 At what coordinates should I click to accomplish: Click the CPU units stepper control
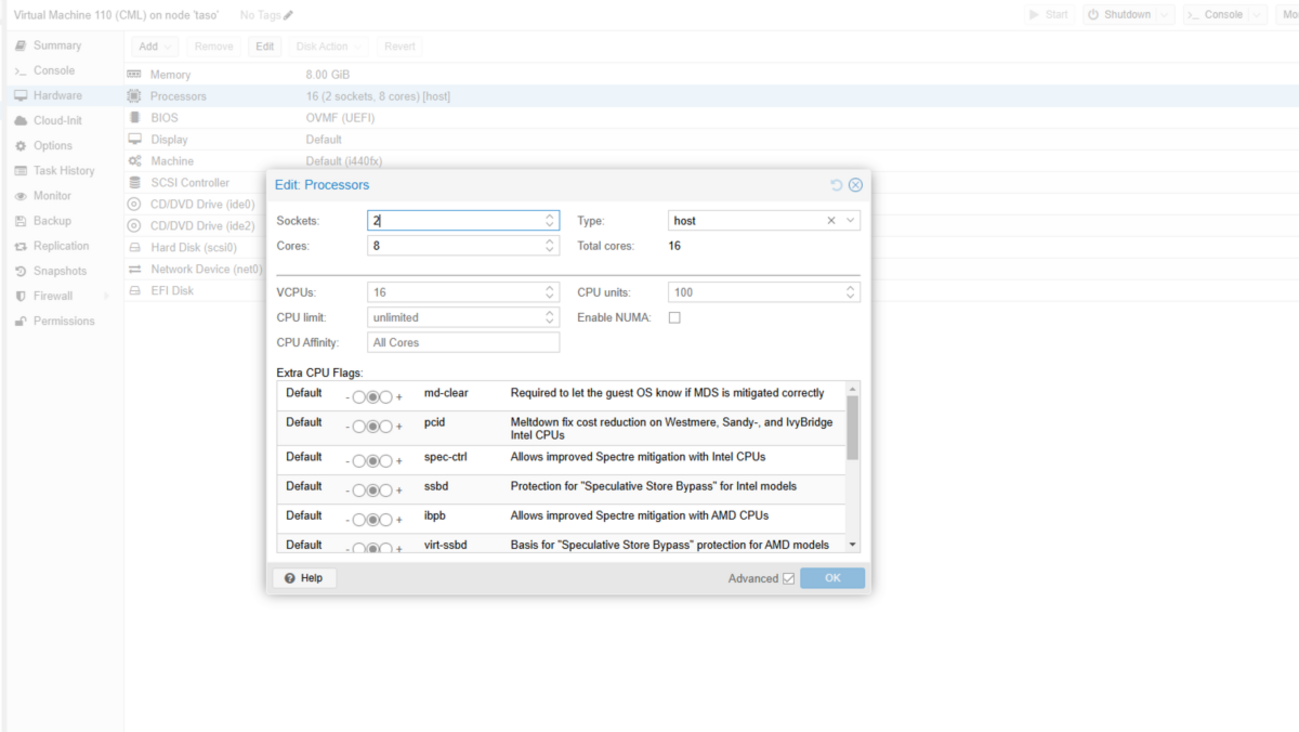(850, 293)
